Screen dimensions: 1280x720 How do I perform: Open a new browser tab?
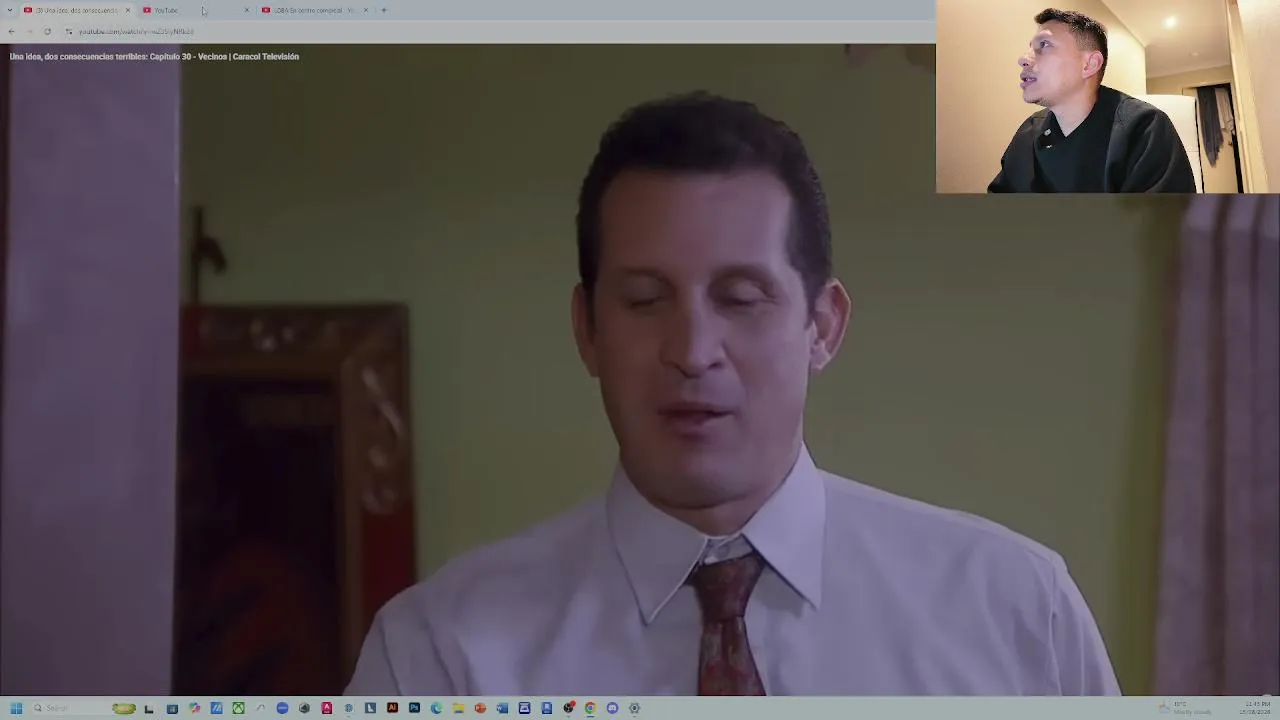tap(384, 10)
